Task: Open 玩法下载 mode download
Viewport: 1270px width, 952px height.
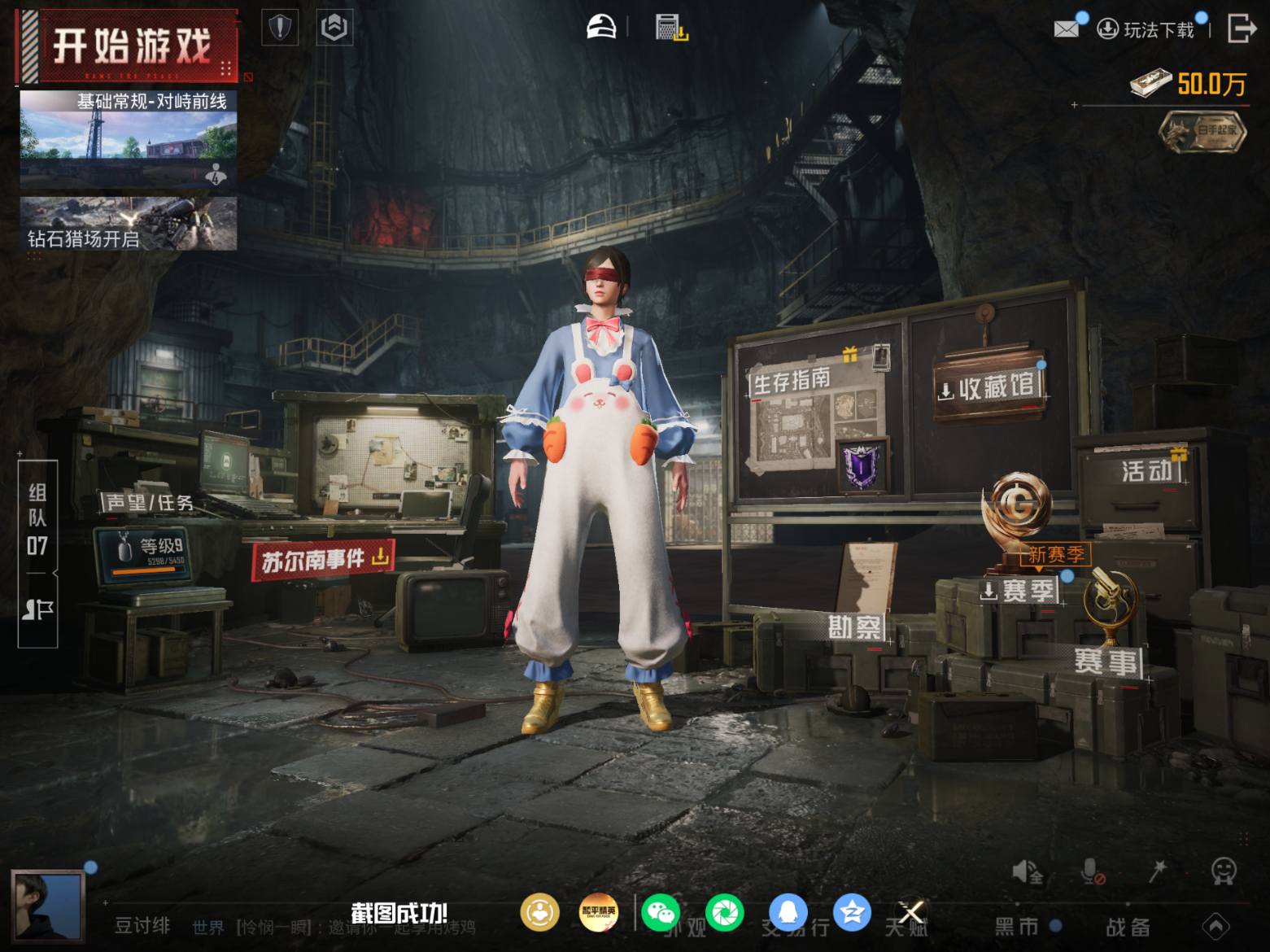Action: [1146, 30]
